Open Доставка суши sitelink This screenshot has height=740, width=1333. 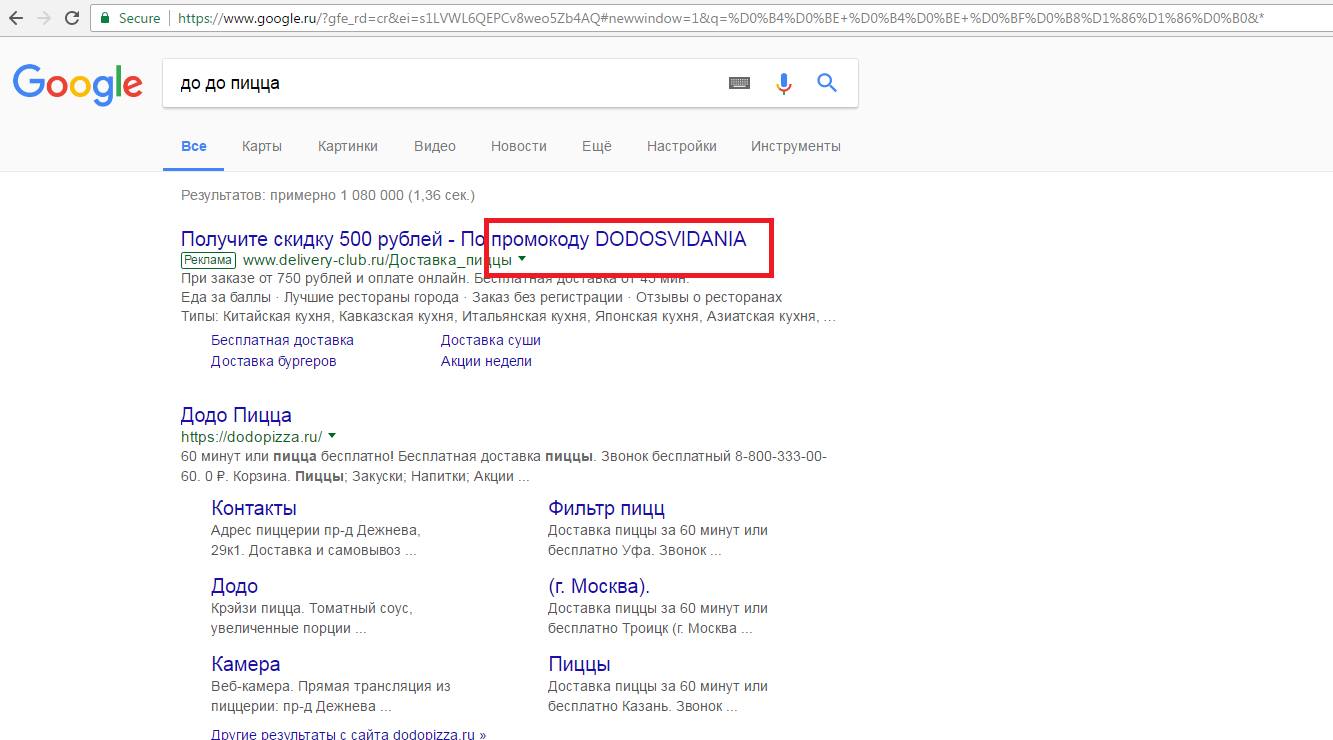click(491, 340)
